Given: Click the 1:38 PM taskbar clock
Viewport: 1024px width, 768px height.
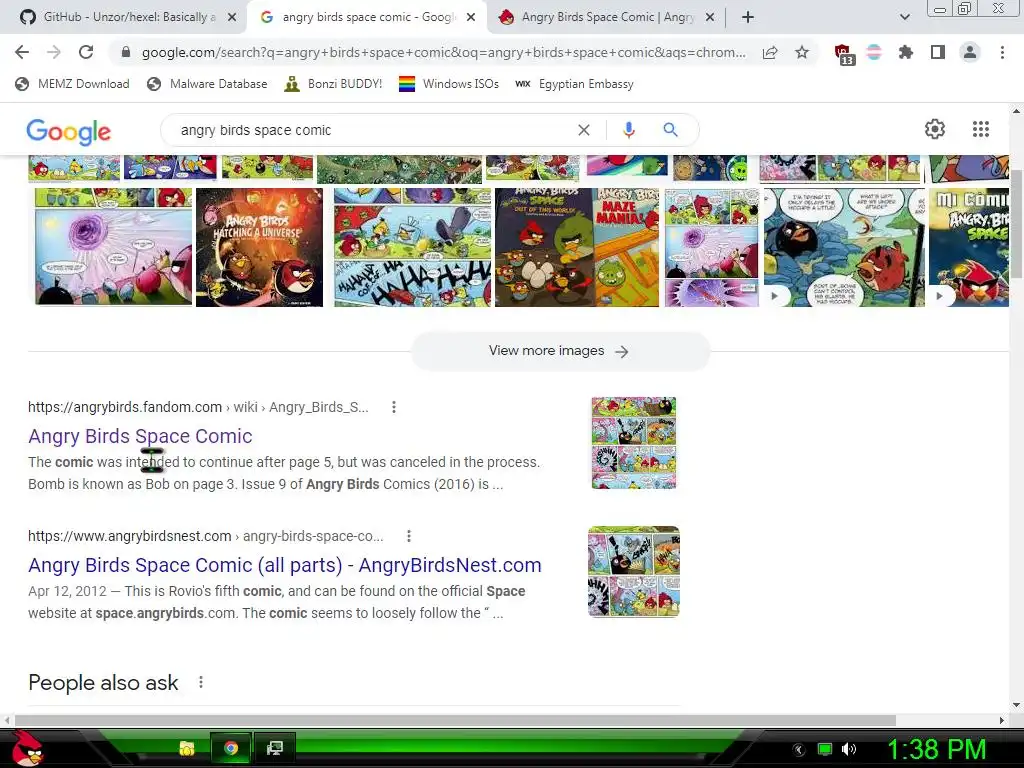Looking at the screenshot, I should point(936,749).
